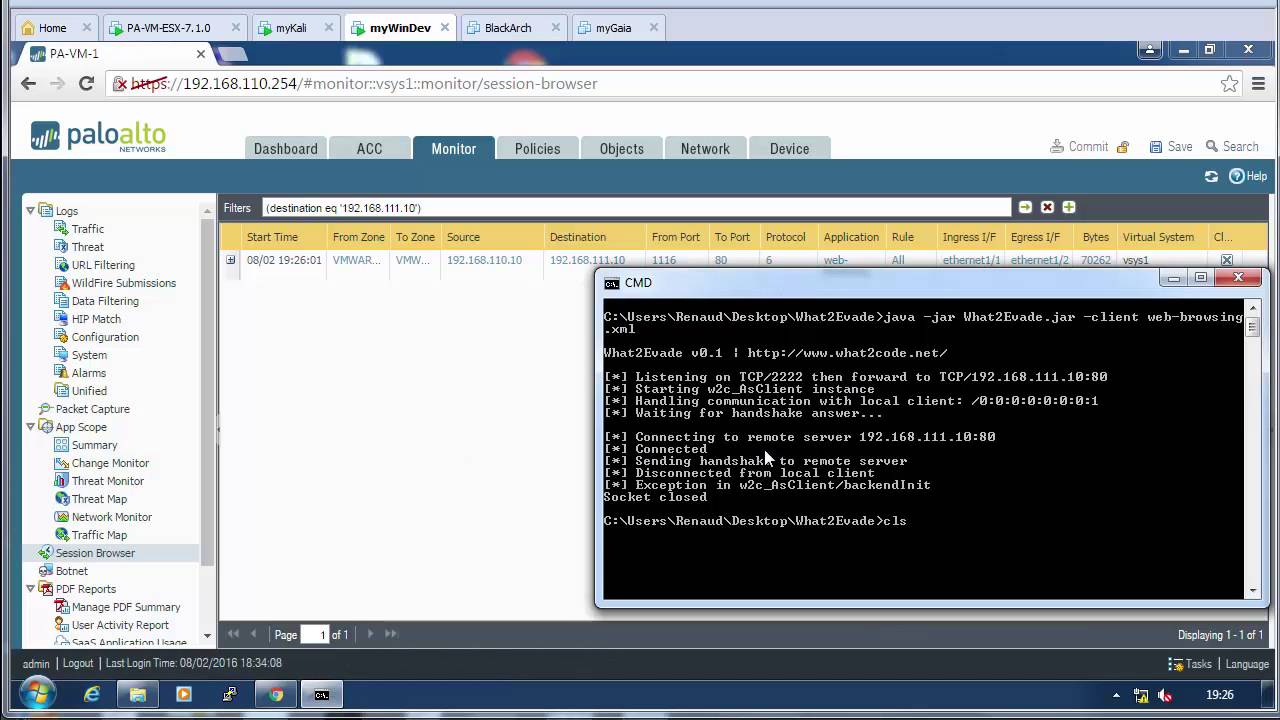
Task: Select URL Filtering log
Action: pos(103,265)
